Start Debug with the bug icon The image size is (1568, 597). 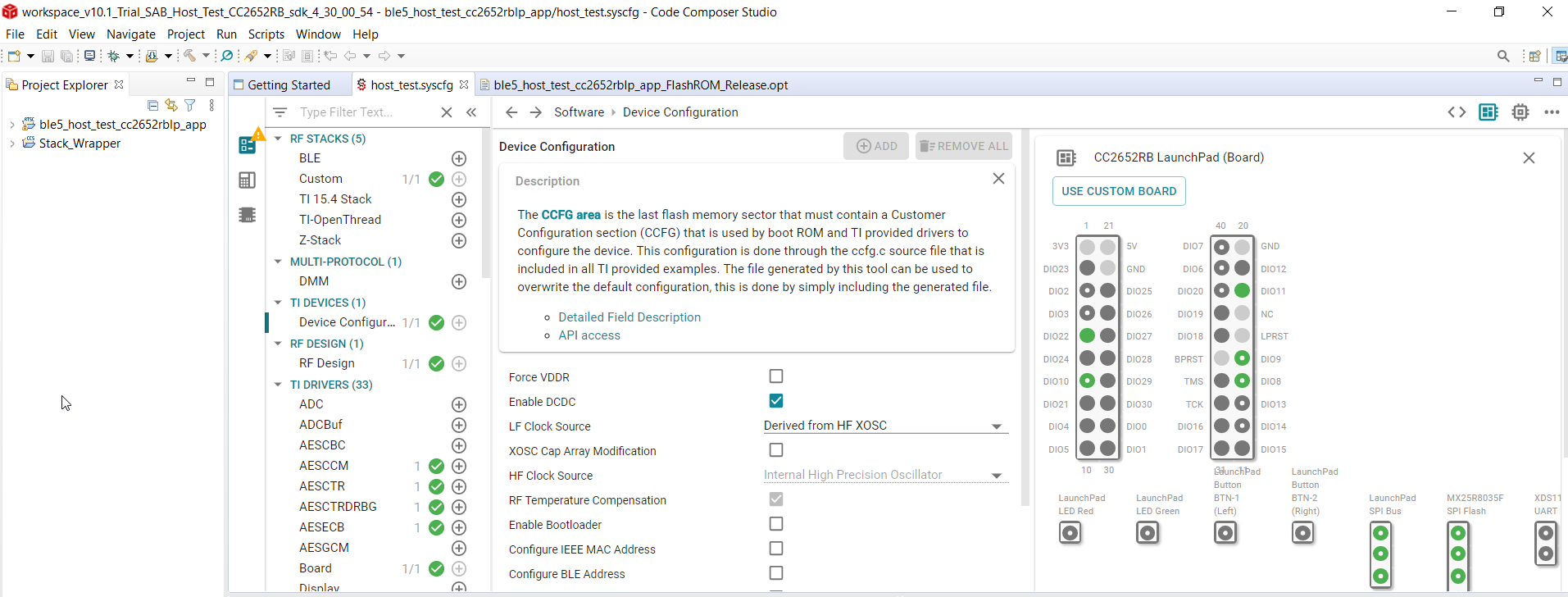pyautogui.click(x=114, y=56)
